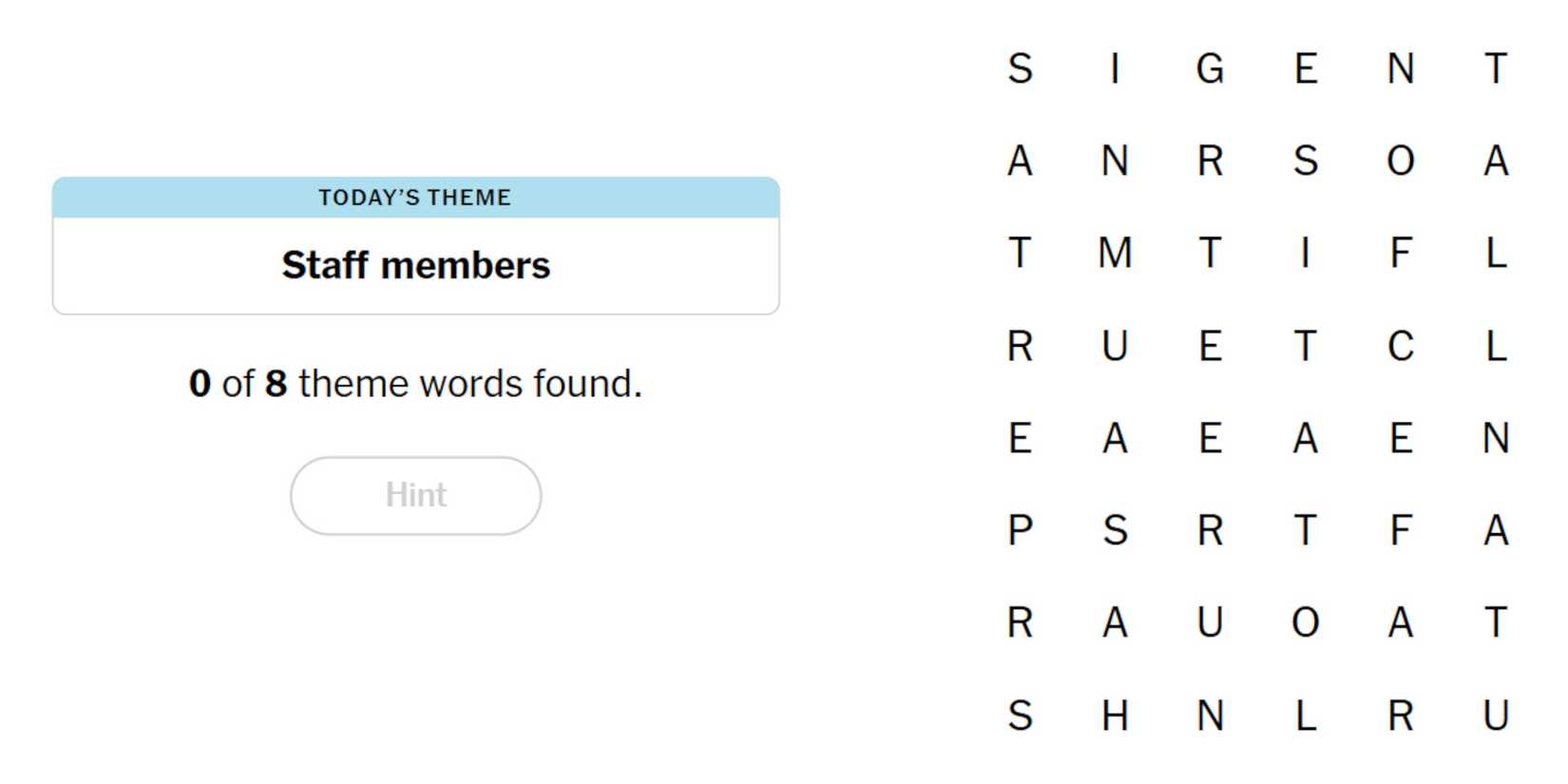Select the O between S and A
The image size is (1568, 784).
coord(1400,161)
